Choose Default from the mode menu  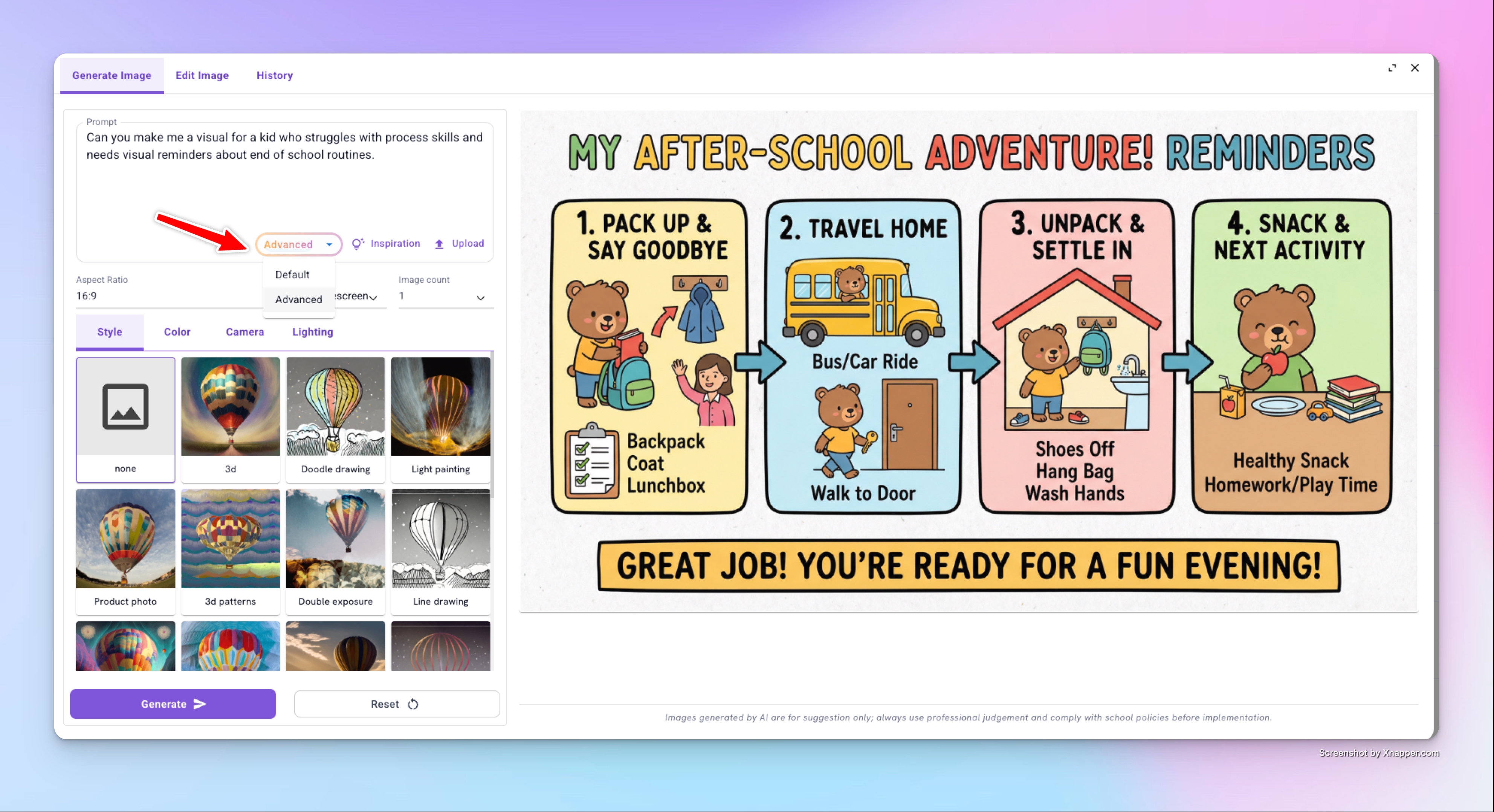click(x=292, y=274)
